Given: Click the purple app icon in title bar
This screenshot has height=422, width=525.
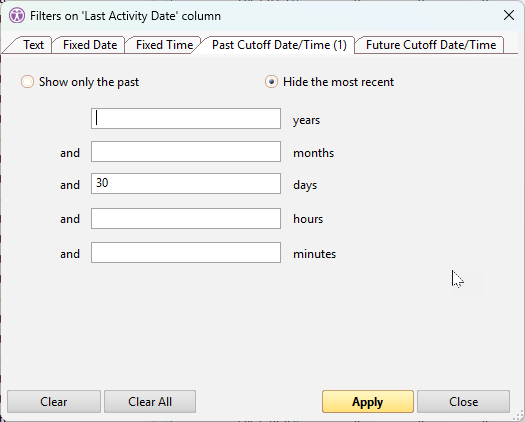Looking at the screenshot, I should point(17,16).
